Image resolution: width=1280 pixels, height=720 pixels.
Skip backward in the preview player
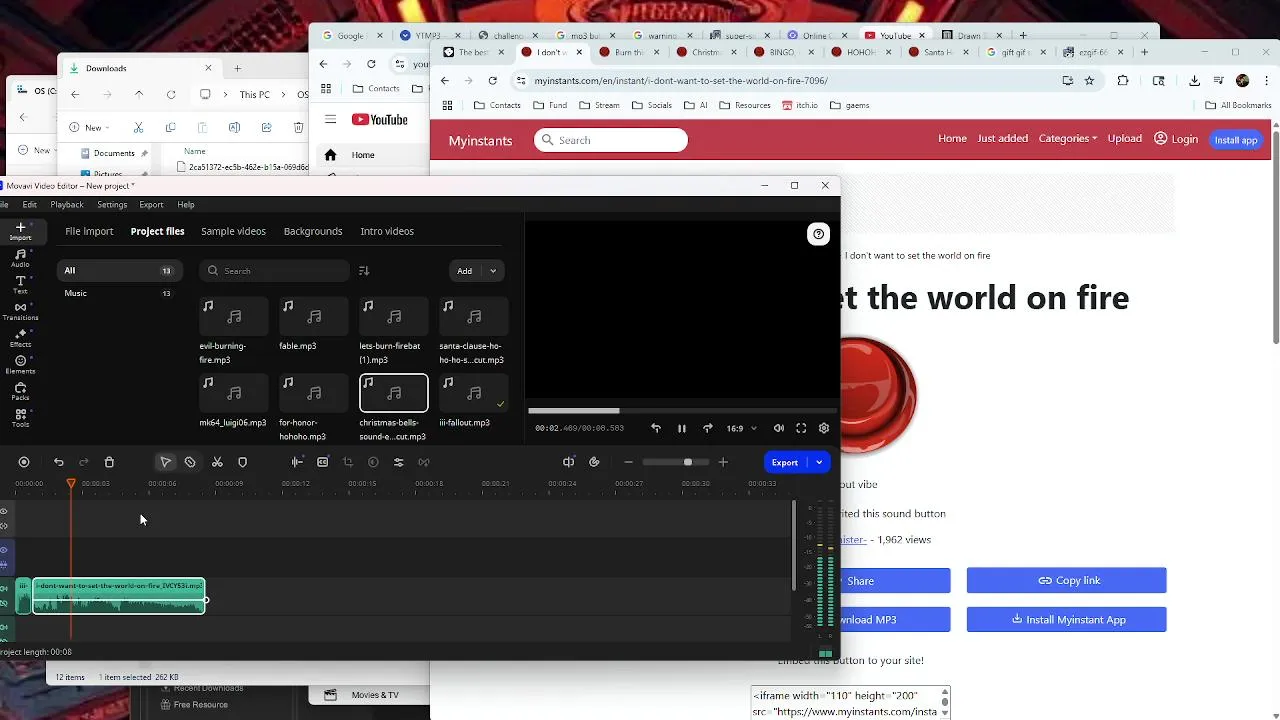(x=656, y=428)
